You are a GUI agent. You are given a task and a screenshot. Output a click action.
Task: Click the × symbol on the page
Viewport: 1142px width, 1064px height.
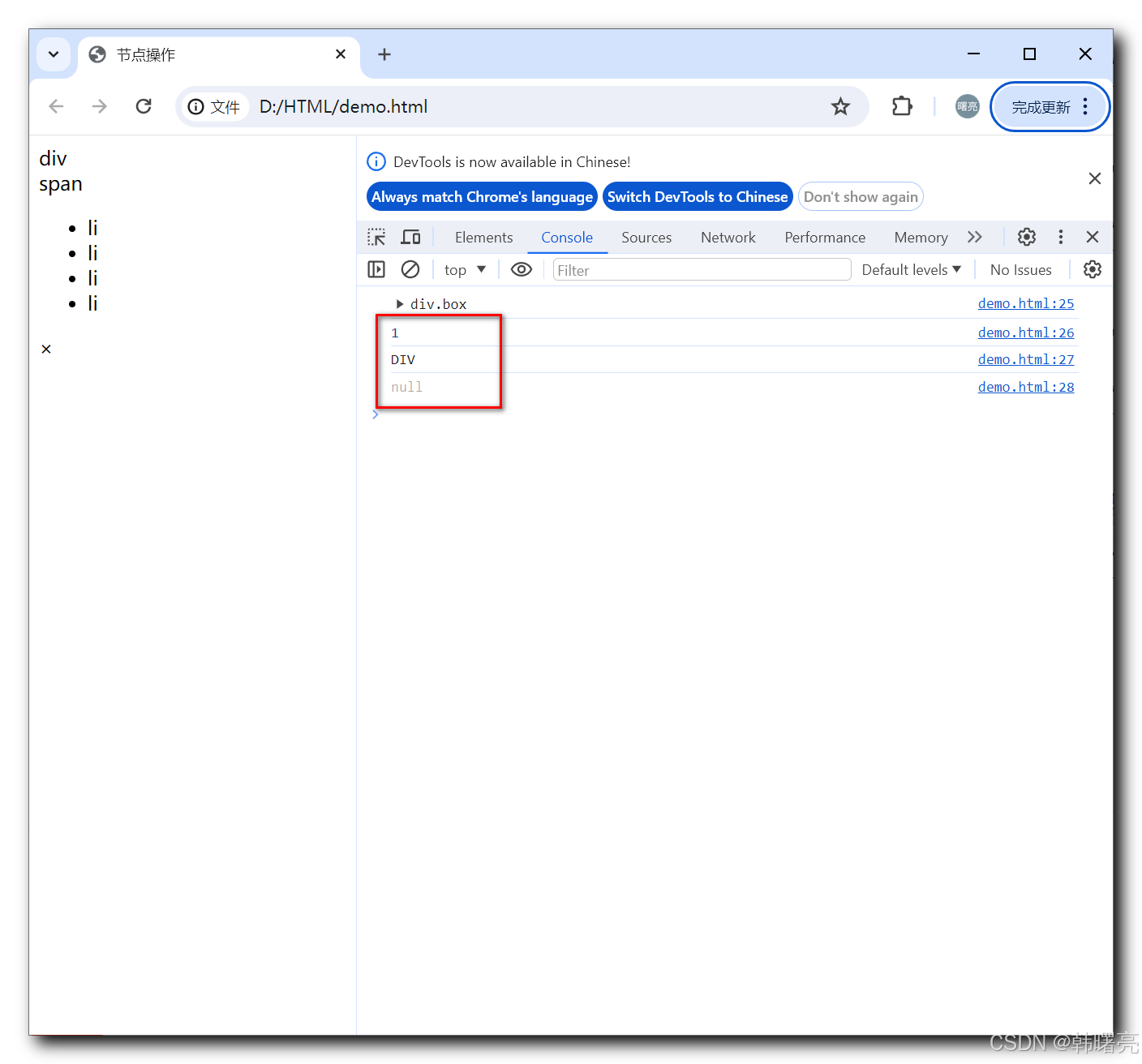pyautogui.click(x=46, y=349)
